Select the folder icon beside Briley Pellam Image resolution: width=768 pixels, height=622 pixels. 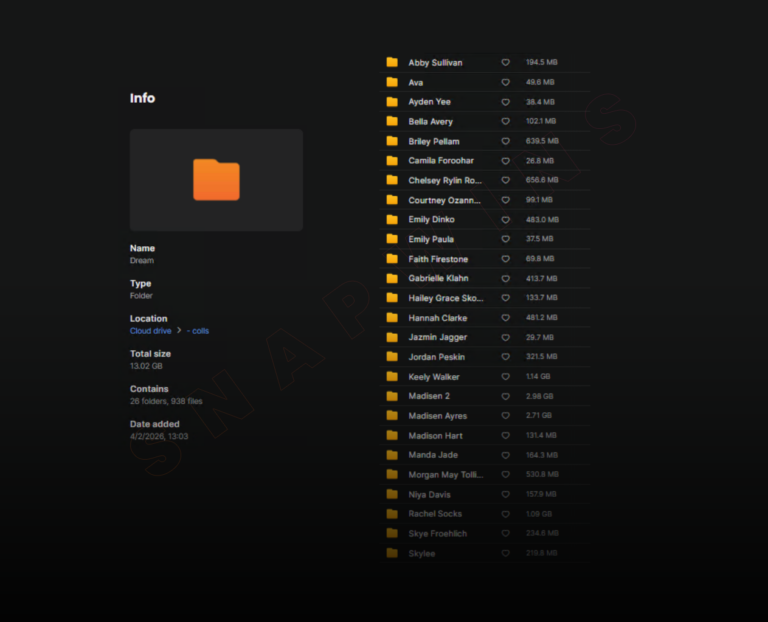(392, 141)
